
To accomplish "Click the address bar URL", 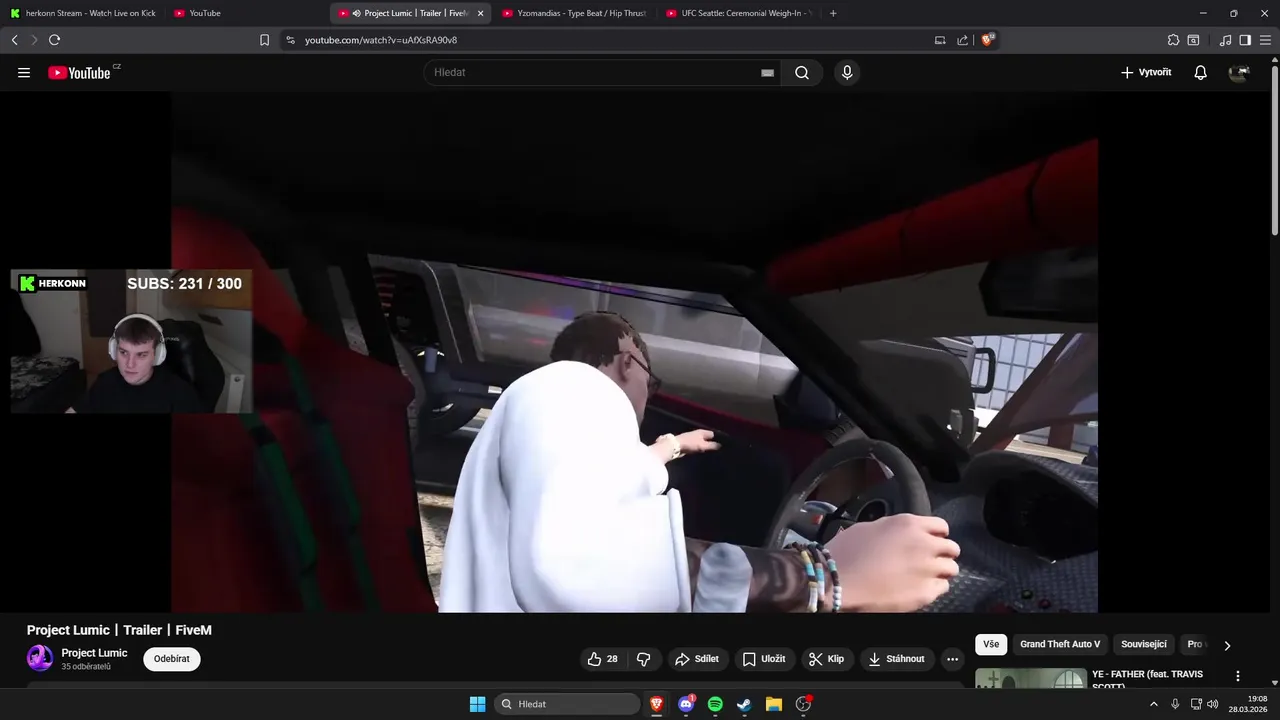I will (381, 40).
